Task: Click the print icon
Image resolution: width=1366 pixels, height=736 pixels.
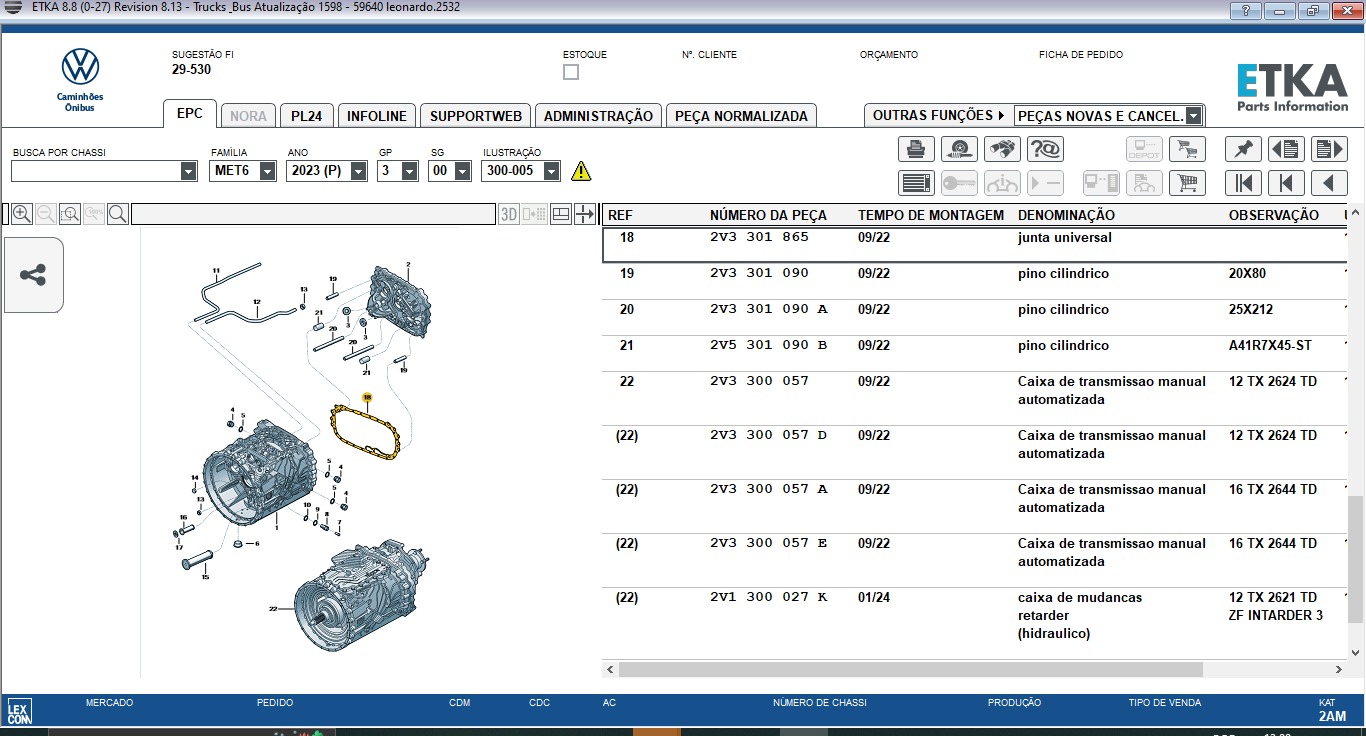Action: [x=916, y=149]
